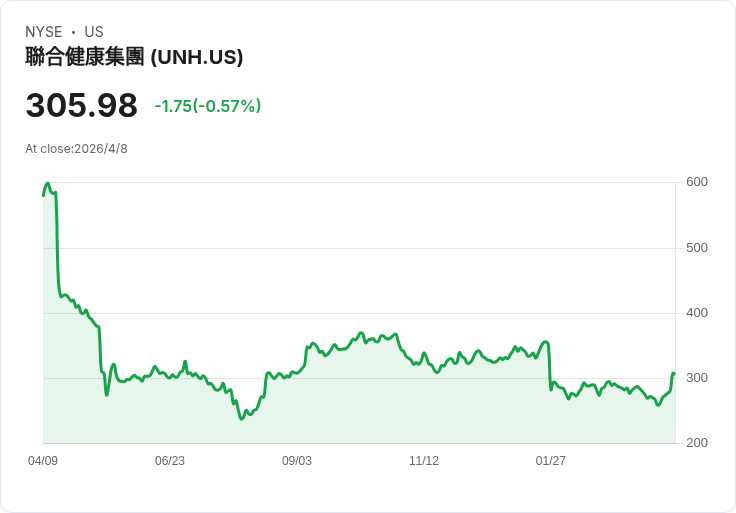736x513 pixels.
Task: Click the NYSE exchange label
Action: click(x=44, y=32)
